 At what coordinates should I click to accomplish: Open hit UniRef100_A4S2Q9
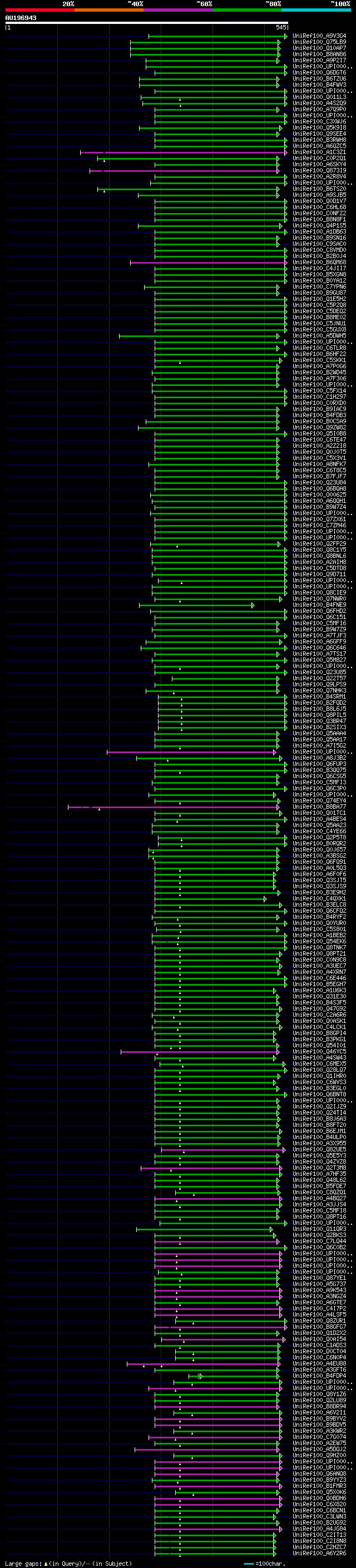[319, 103]
